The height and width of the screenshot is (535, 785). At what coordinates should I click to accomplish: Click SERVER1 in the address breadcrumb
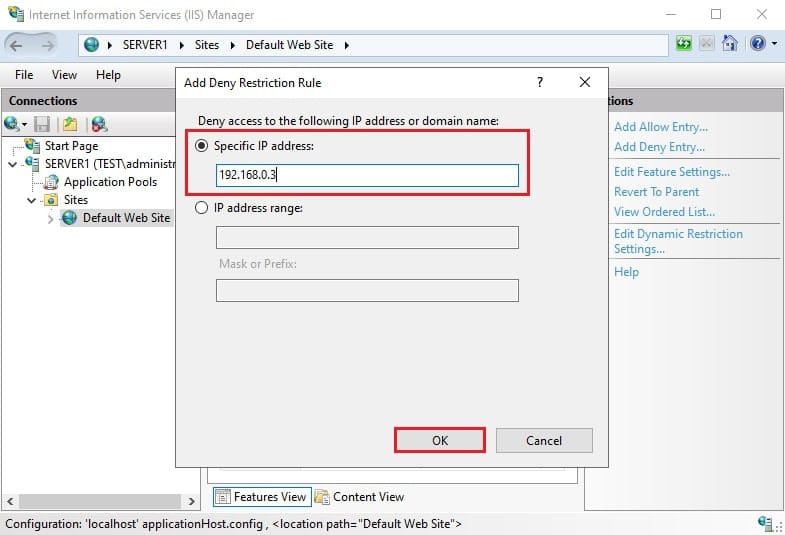coord(145,45)
